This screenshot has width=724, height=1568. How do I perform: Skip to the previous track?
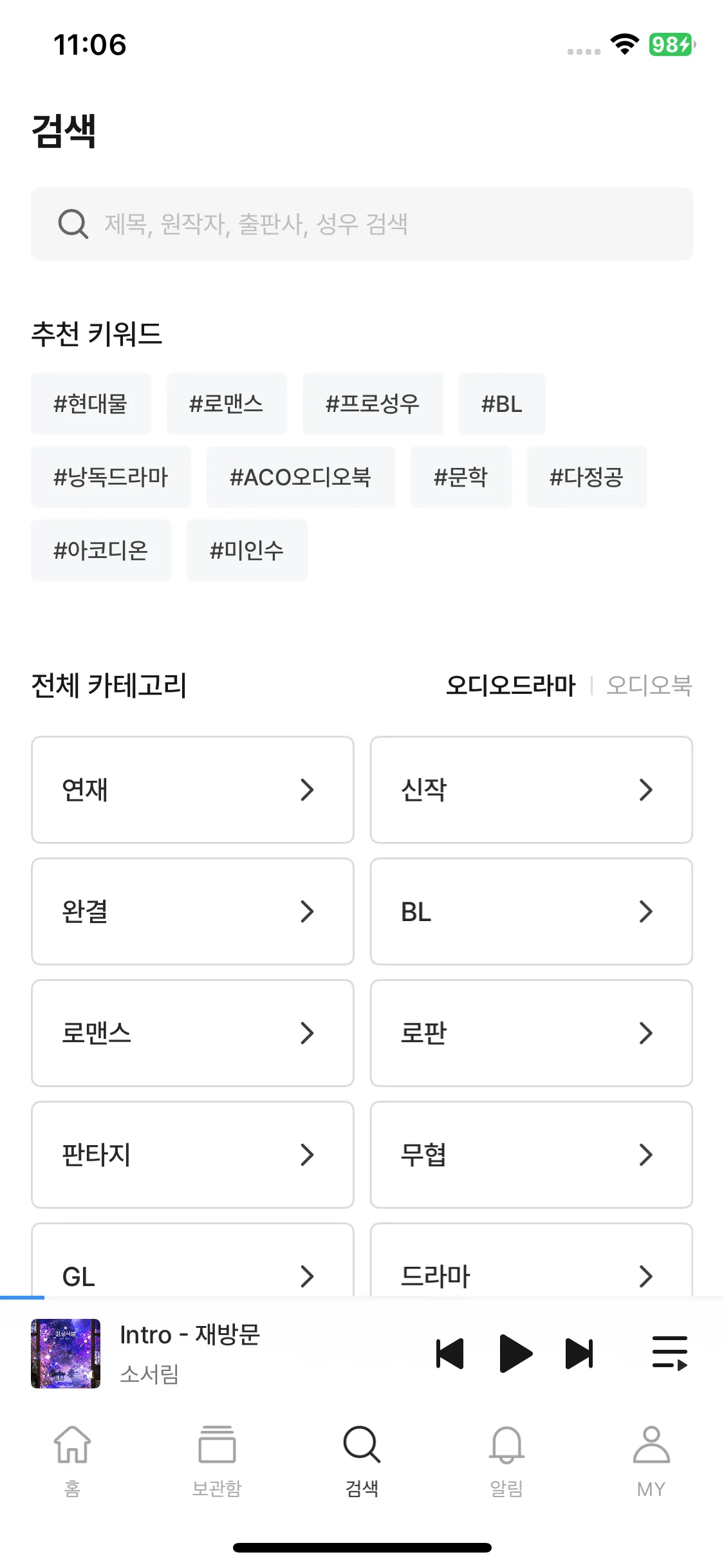450,1353
